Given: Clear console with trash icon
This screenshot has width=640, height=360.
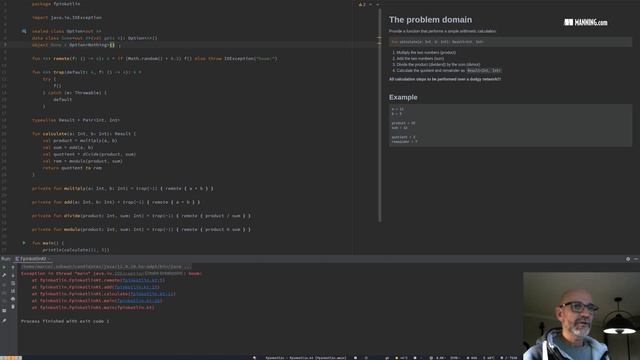Looking at the screenshot, I should coord(13,307).
